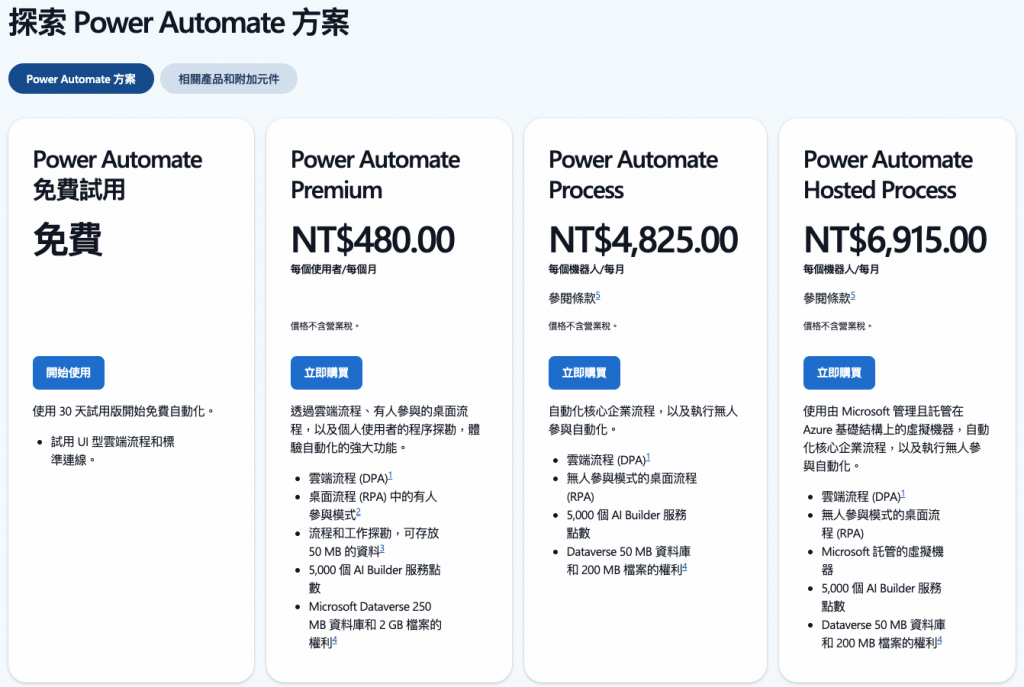Screen dimensions: 1024x687
Task: Click the Power Automate Hosted Process heading
Action: [x=888, y=174]
